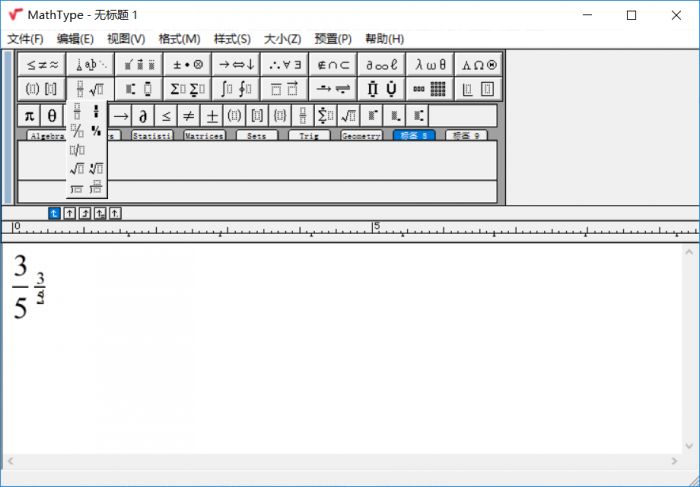Open relational symbols palette
The height and width of the screenshot is (487, 700).
(42, 65)
